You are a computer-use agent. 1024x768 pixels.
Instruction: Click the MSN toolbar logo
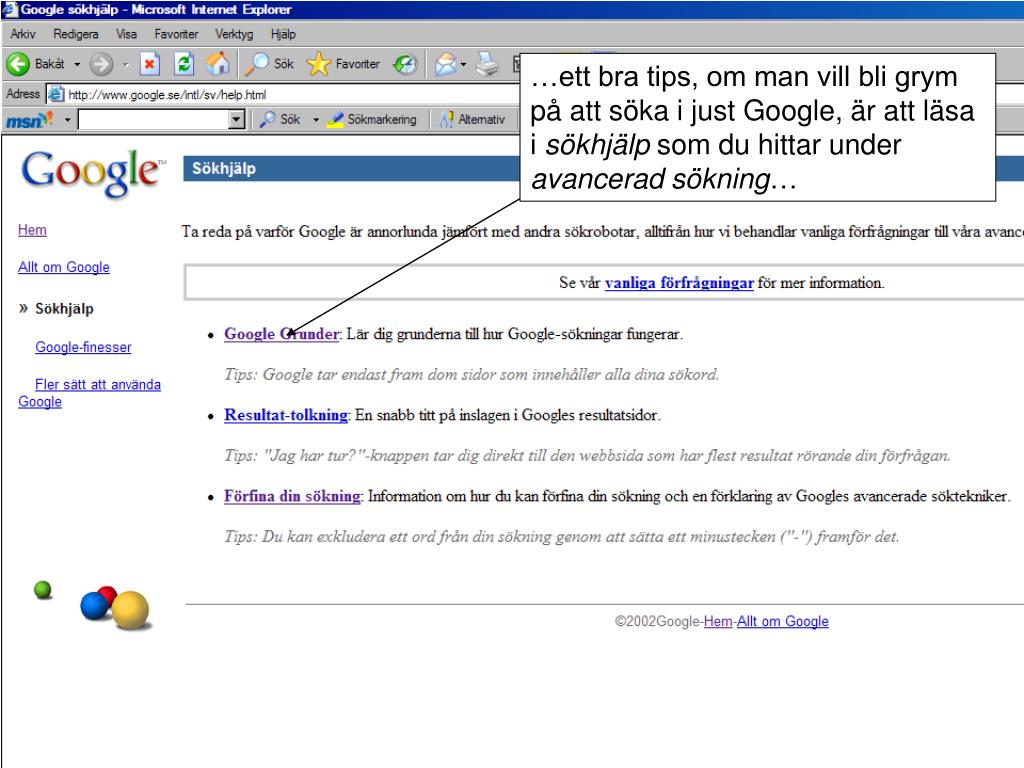pos(30,120)
